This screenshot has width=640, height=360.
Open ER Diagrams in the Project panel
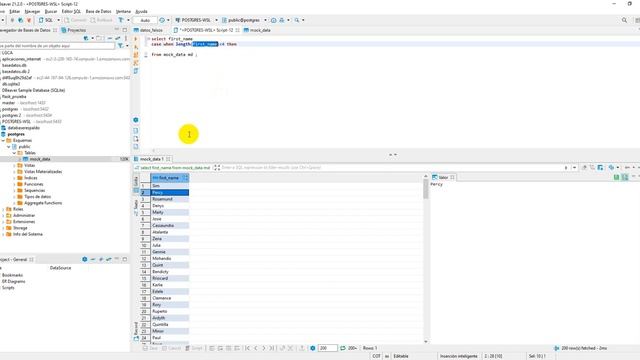13,281
